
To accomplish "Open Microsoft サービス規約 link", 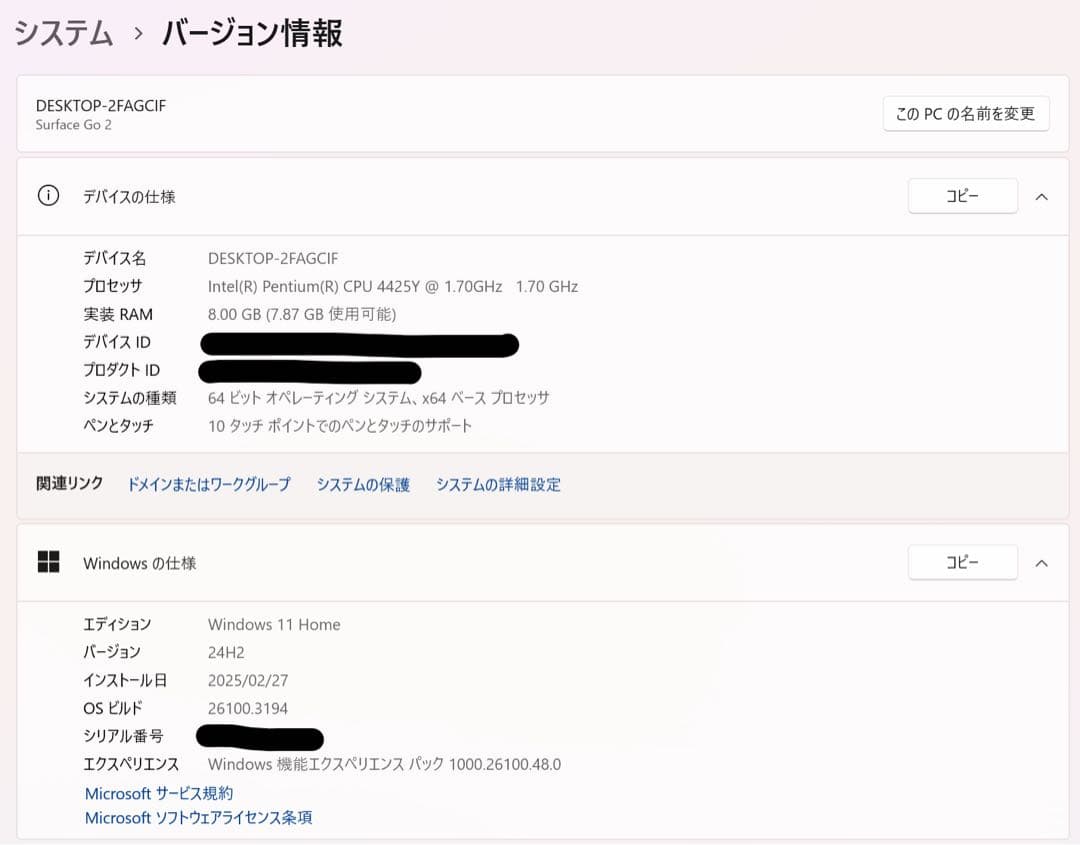I will pos(158,793).
